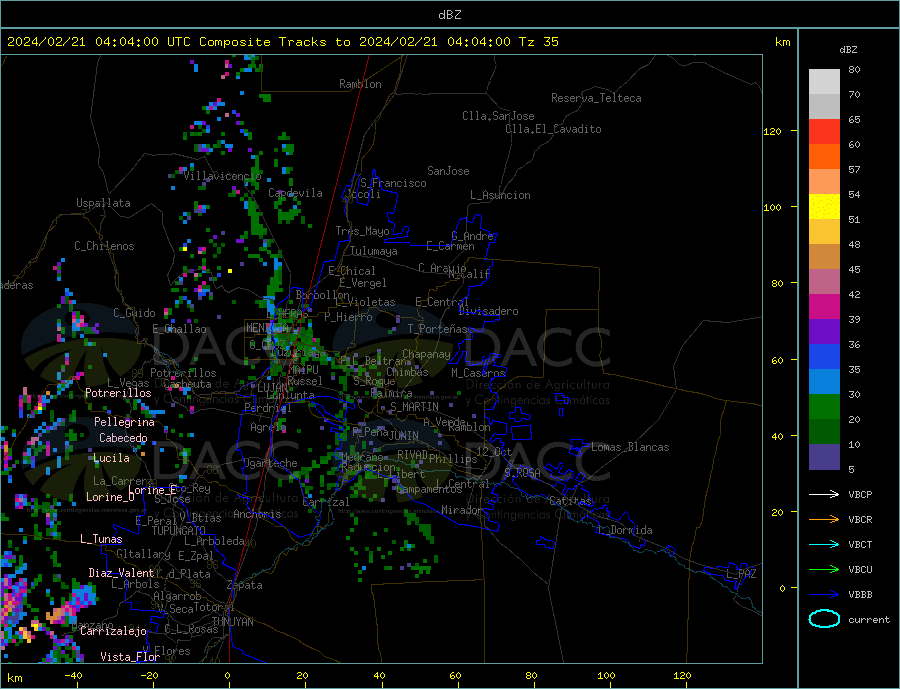
Task: Click the Carrizal map label
Action: pos(326,502)
